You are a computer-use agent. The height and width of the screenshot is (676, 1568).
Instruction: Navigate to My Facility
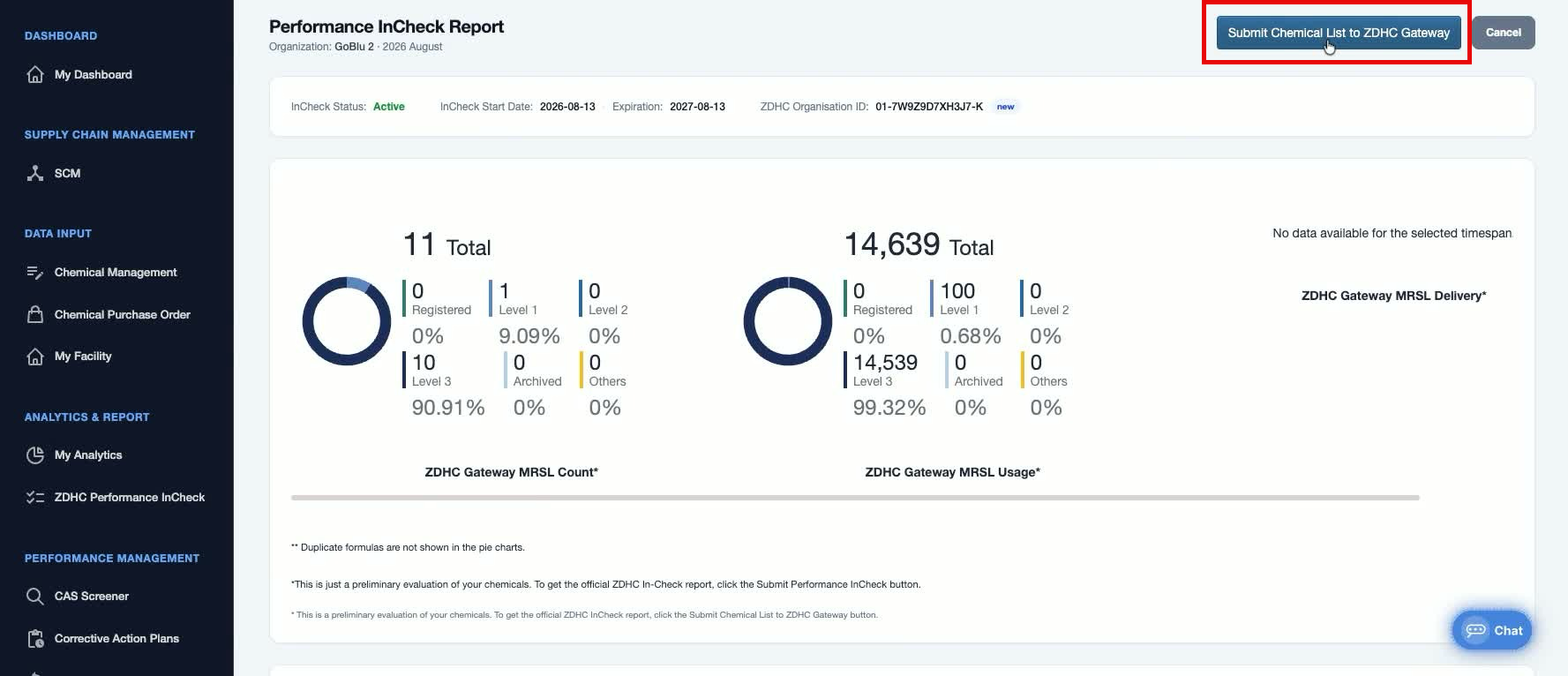(x=83, y=357)
